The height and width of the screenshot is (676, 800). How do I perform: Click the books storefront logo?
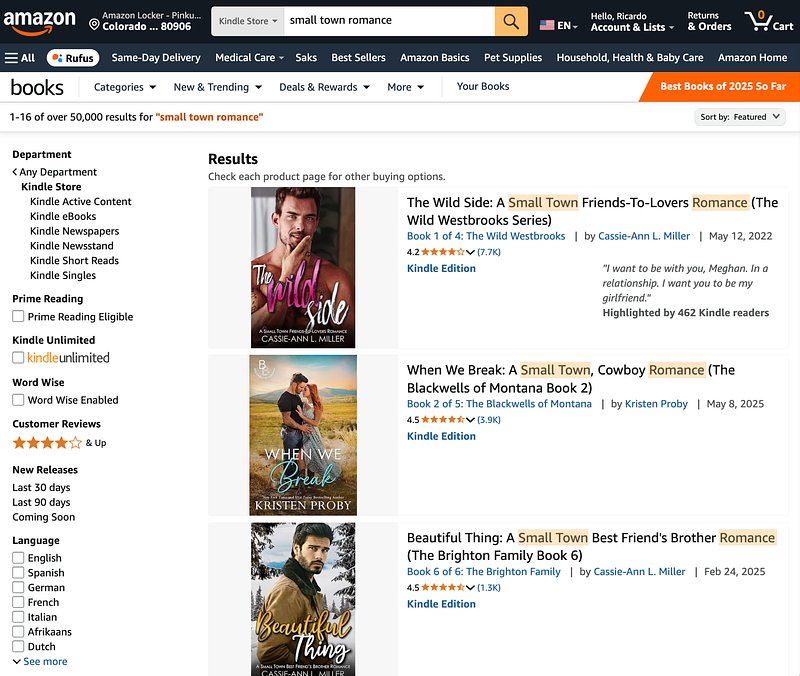pyautogui.click(x=37, y=87)
